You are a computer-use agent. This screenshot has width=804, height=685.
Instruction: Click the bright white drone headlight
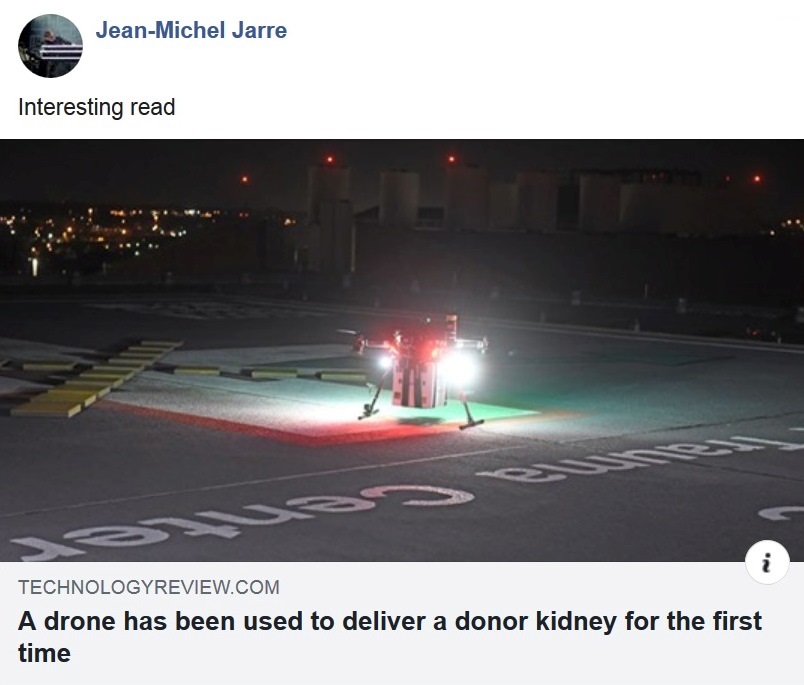(x=458, y=367)
